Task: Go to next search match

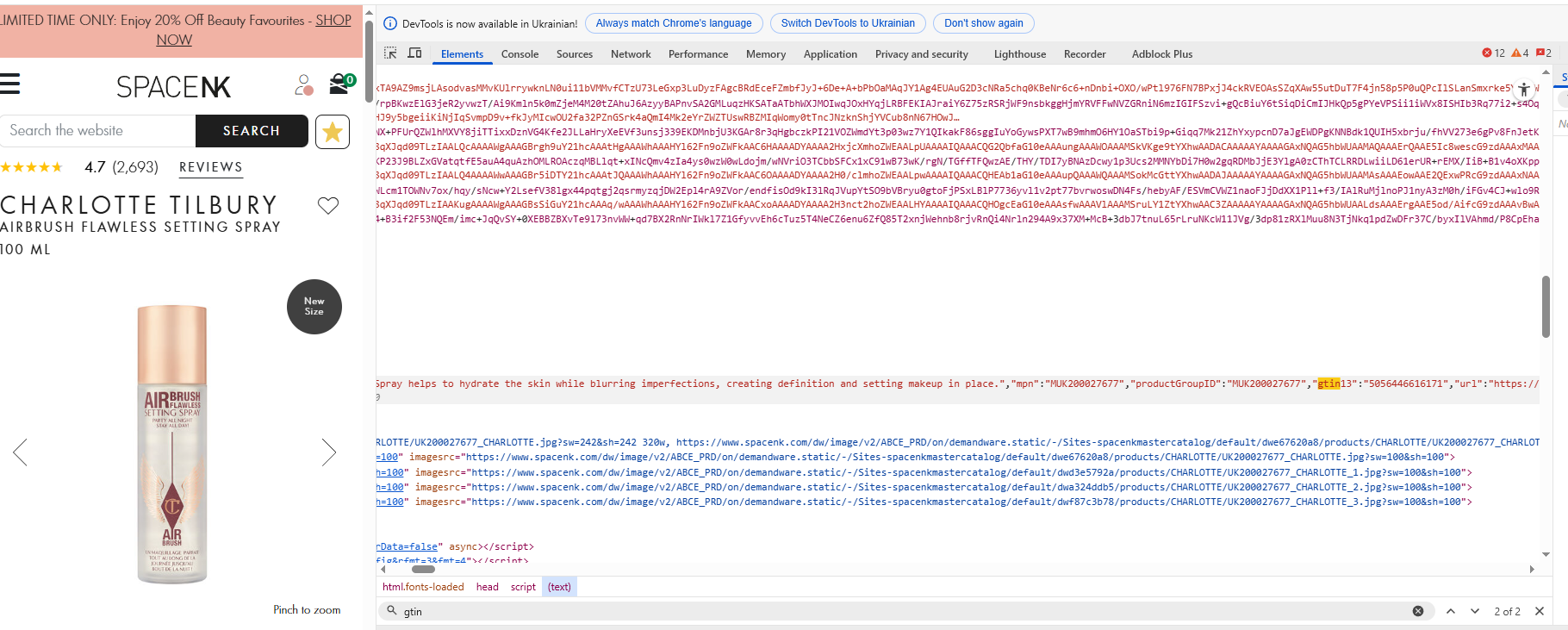Action: 1475,611
